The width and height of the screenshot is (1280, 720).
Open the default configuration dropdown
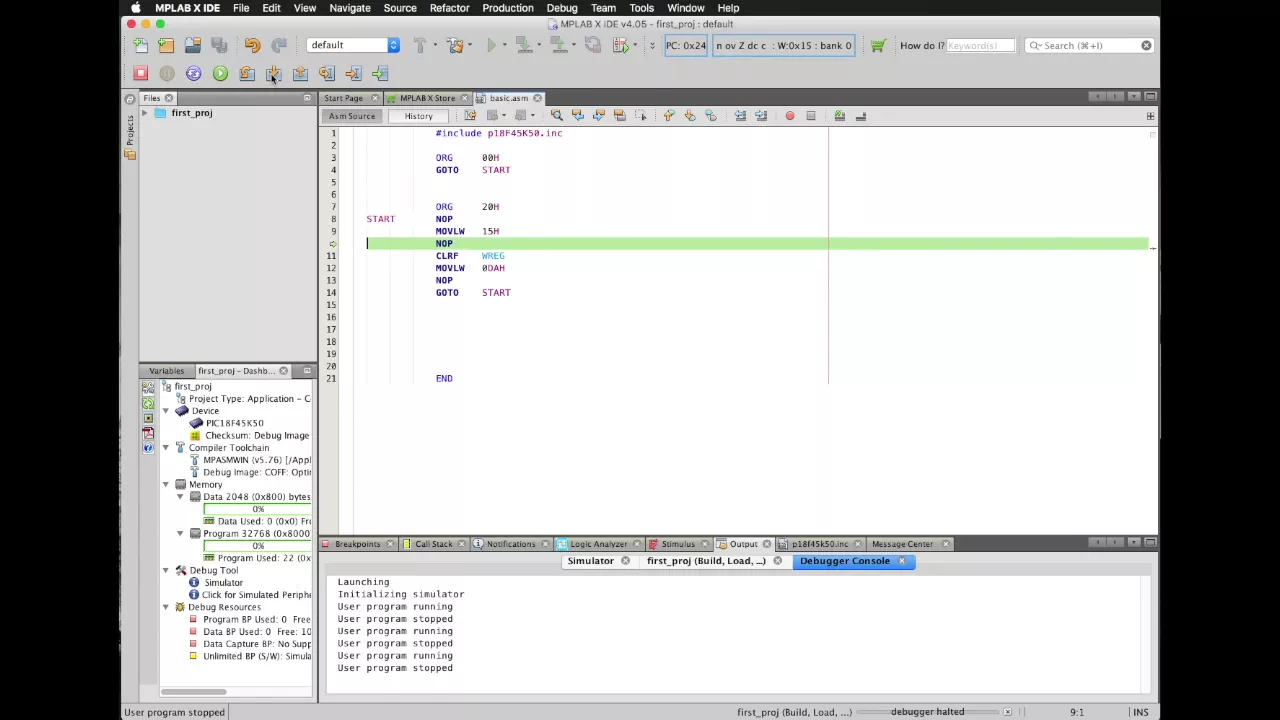[353, 45]
